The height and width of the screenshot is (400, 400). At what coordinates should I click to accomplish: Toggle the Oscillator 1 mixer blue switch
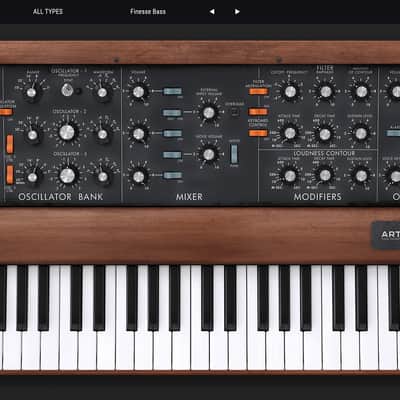pyautogui.click(x=173, y=91)
